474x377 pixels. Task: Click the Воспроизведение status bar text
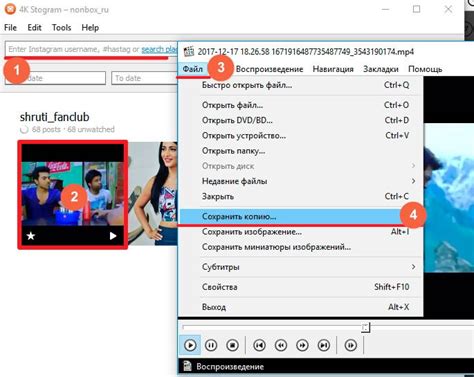point(230,367)
